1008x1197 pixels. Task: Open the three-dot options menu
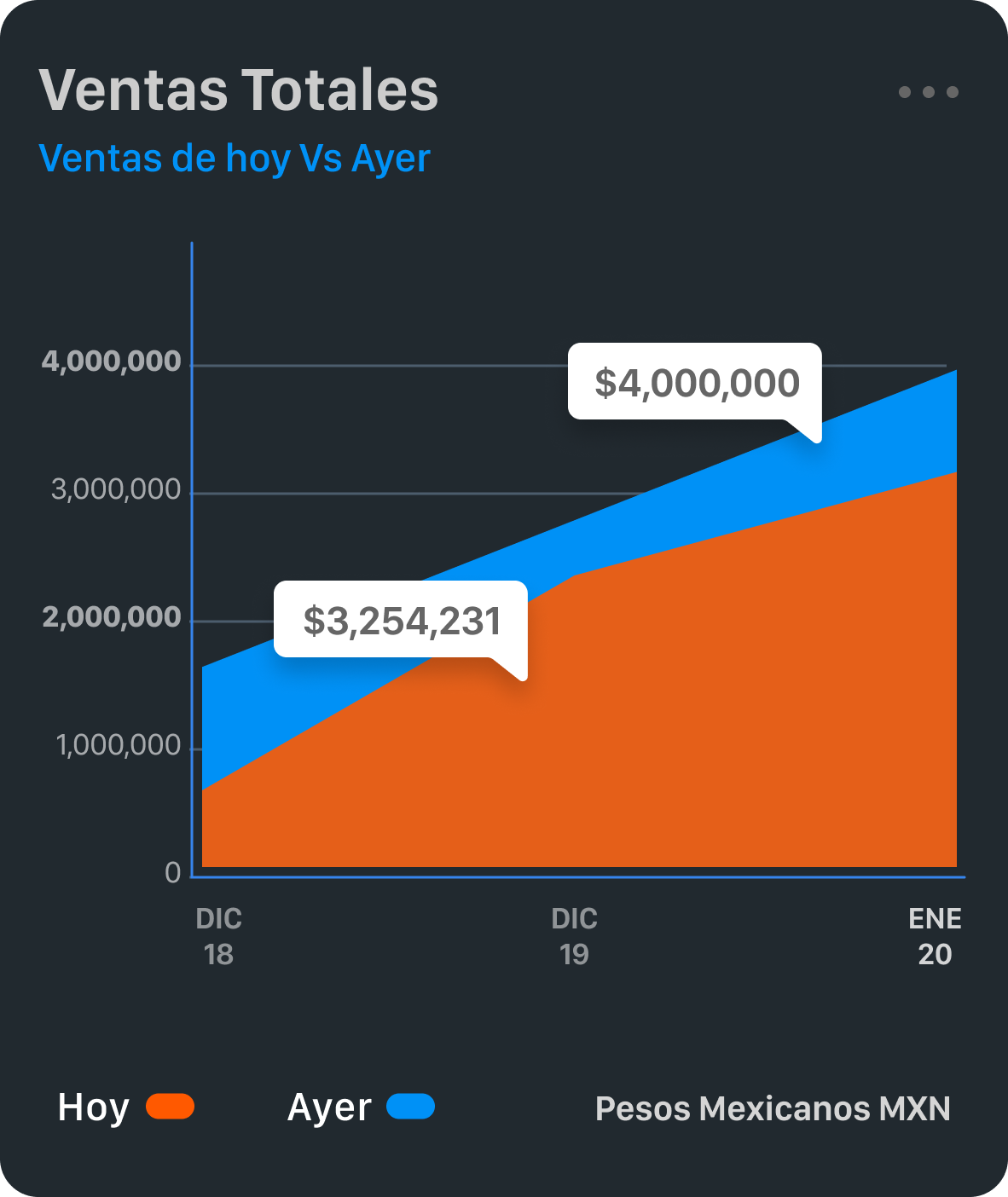928,92
